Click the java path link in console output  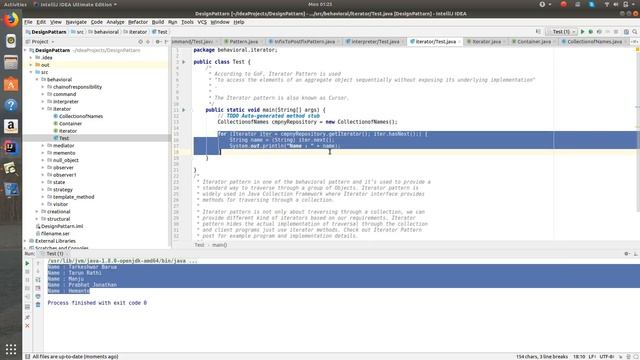[122, 261]
